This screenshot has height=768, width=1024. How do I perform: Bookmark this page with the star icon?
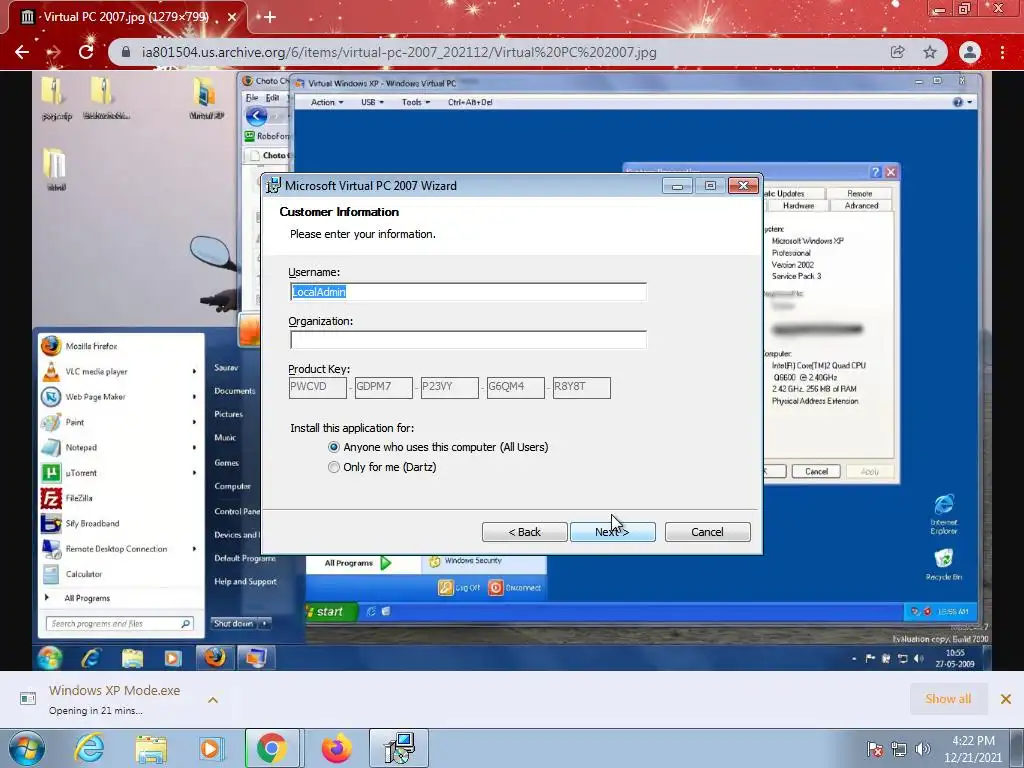click(930, 52)
